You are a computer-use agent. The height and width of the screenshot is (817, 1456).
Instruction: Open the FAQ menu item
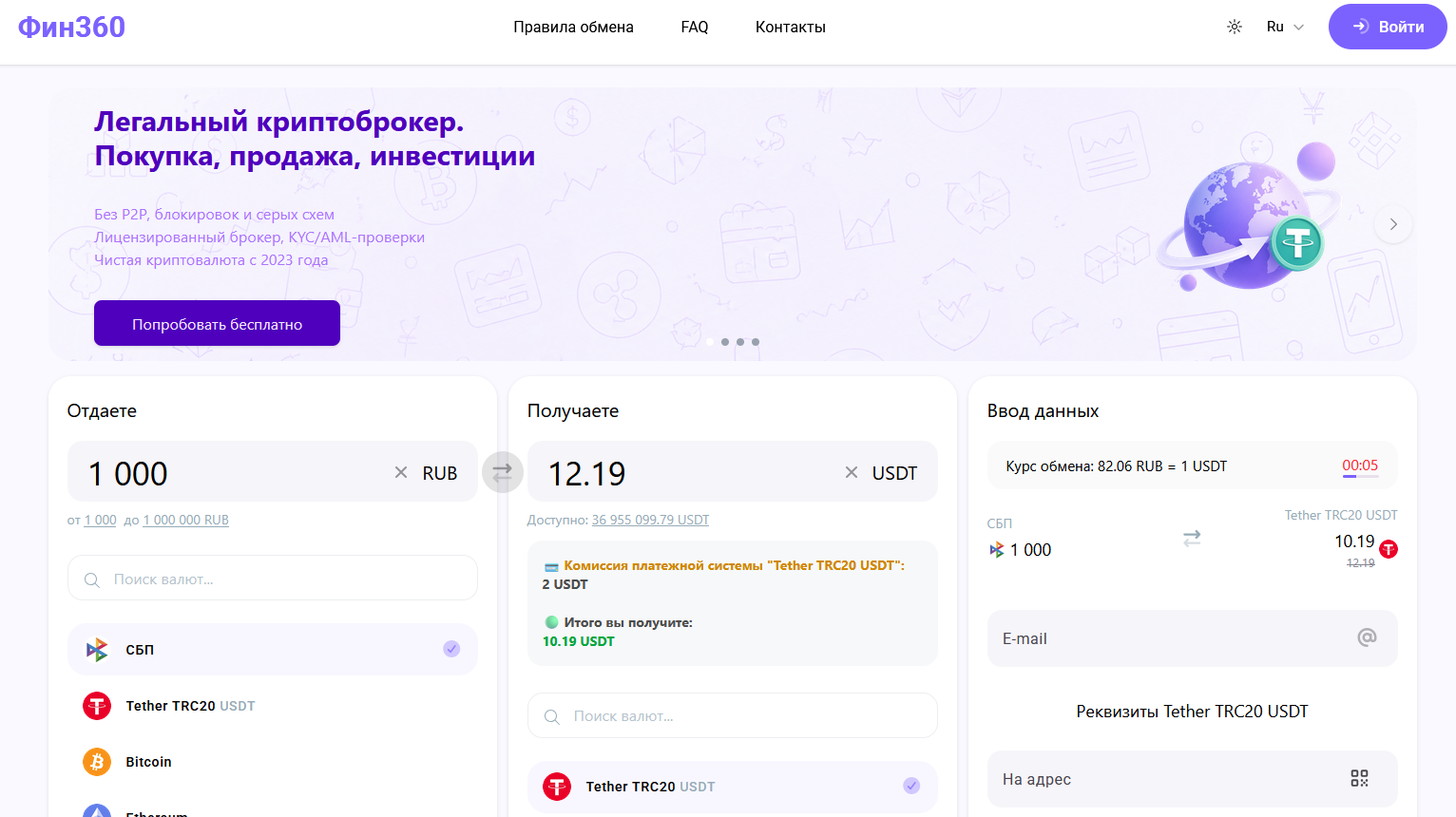pos(695,27)
